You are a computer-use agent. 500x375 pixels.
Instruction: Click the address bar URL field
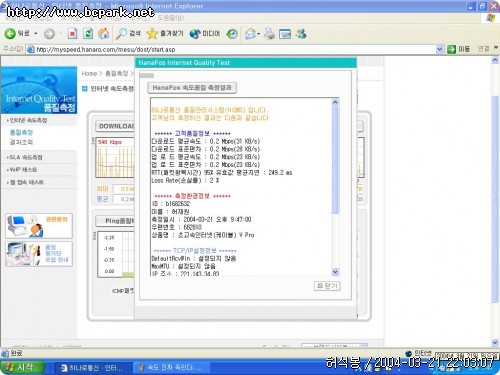(x=231, y=49)
